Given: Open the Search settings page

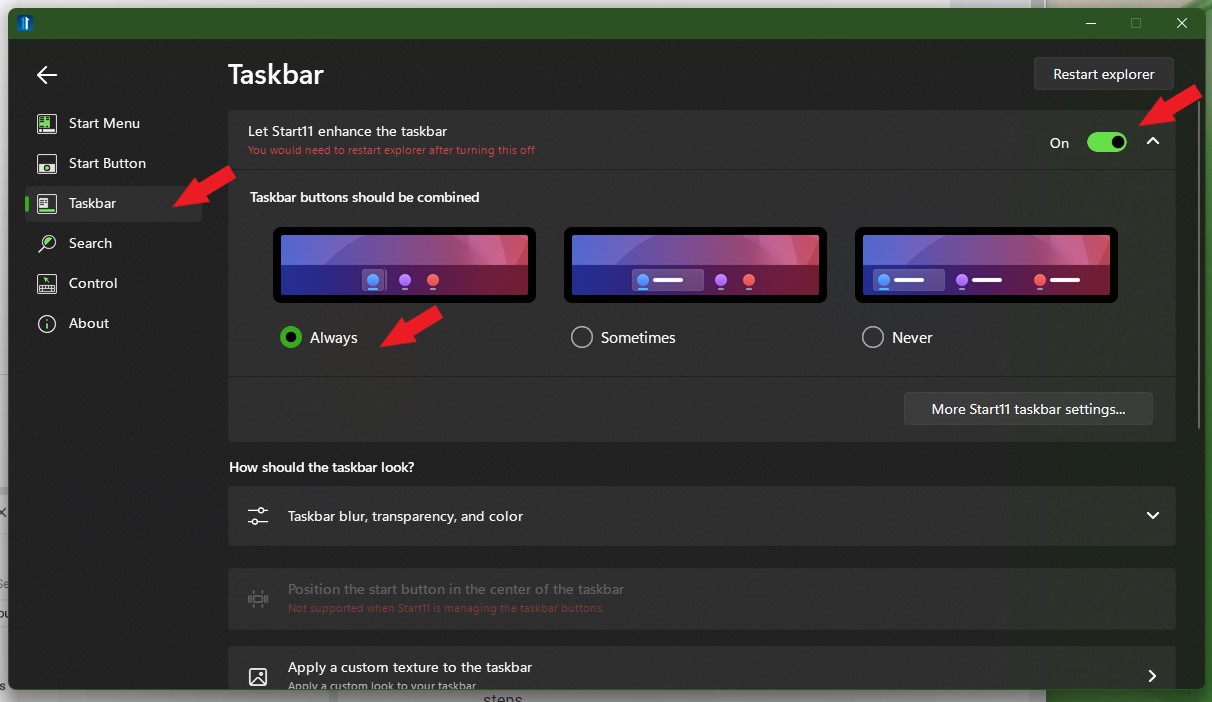Looking at the screenshot, I should coord(113,244).
